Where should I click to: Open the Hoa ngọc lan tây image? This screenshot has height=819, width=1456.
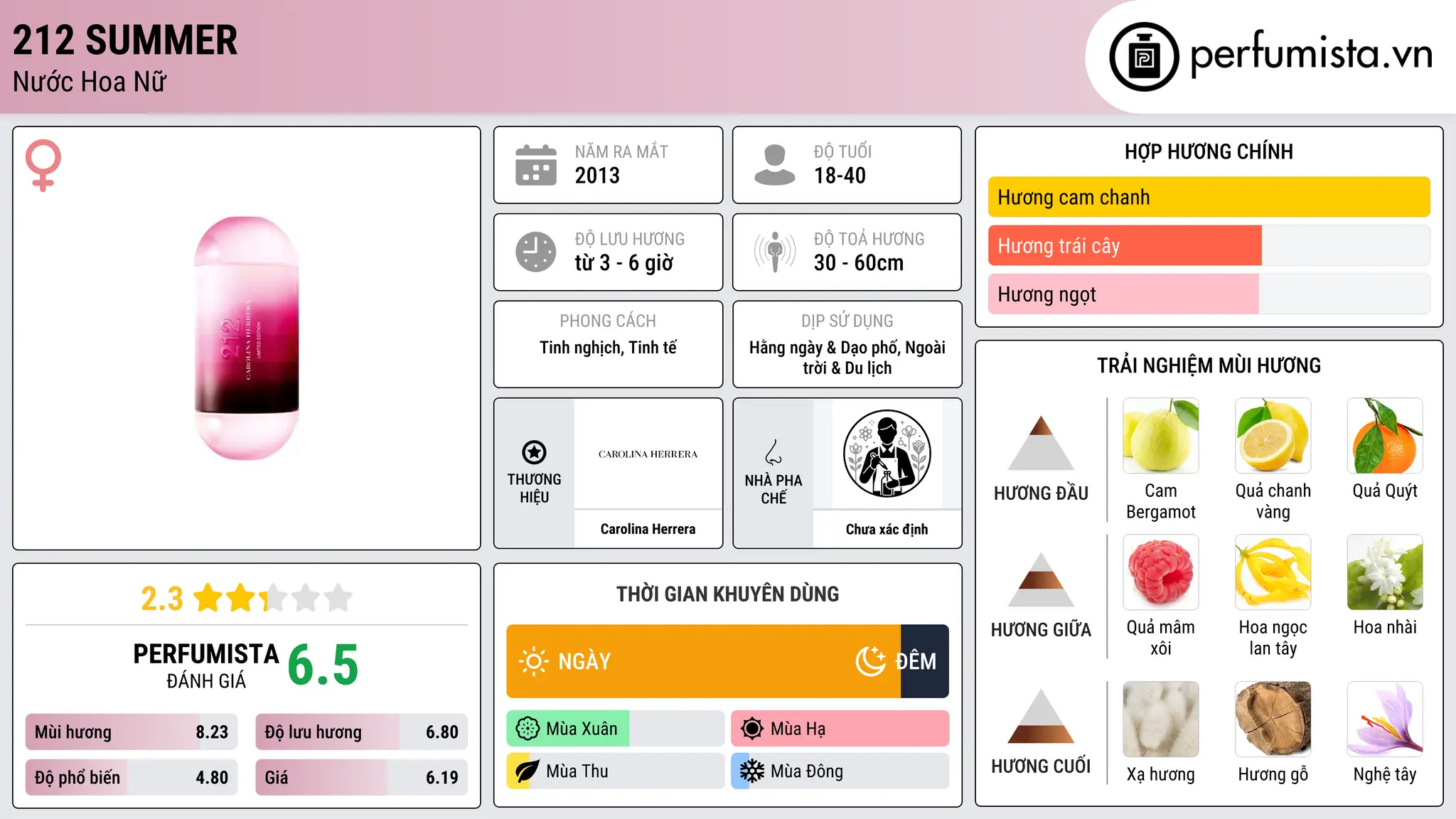1273,572
